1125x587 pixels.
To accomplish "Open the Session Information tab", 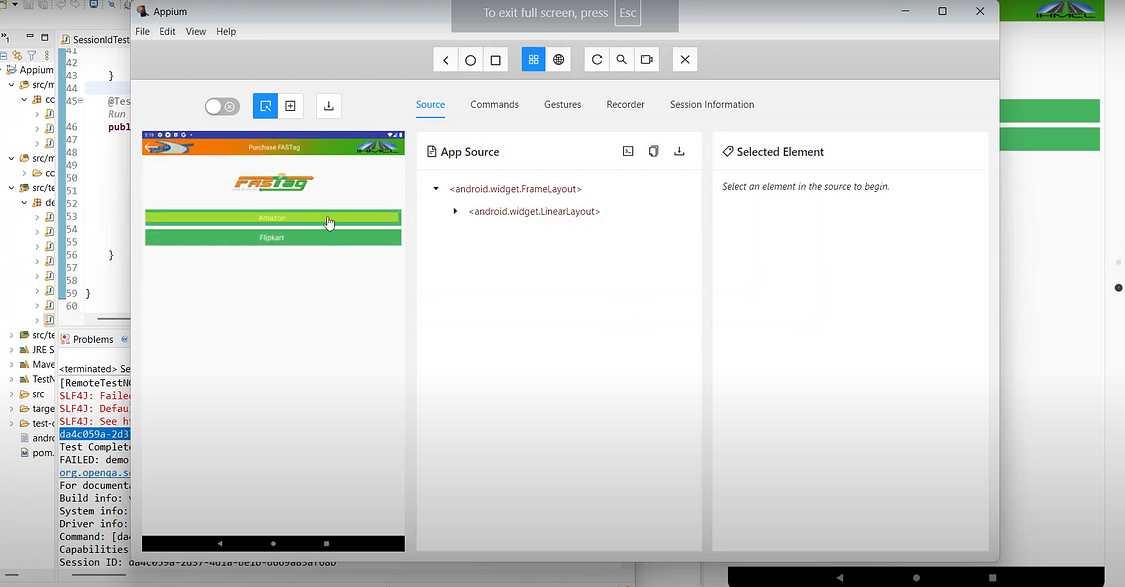I will pyautogui.click(x=712, y=105).
